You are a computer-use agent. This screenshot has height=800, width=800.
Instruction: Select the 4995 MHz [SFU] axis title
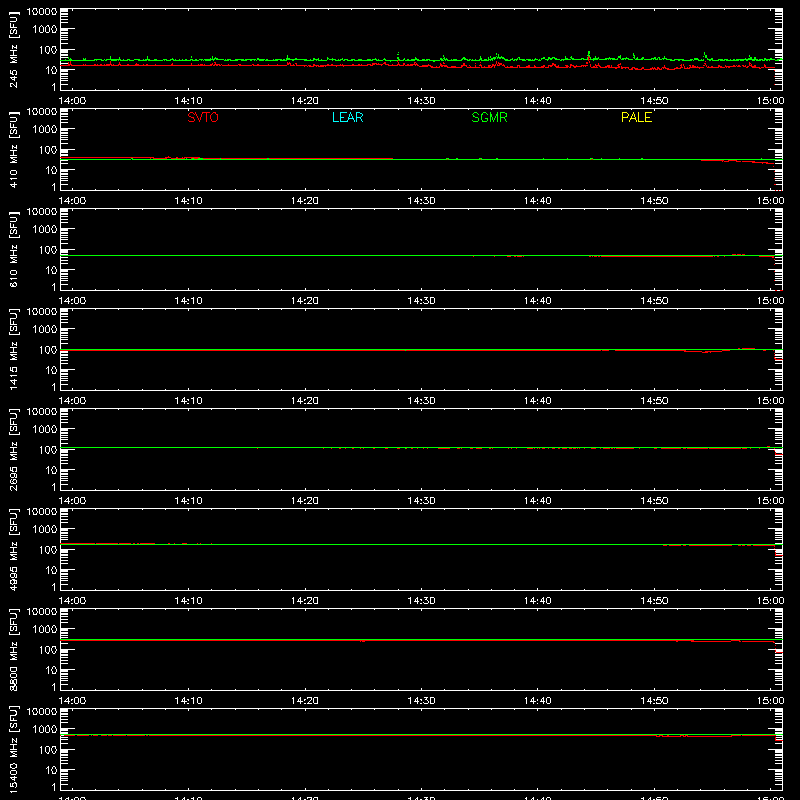14,549
